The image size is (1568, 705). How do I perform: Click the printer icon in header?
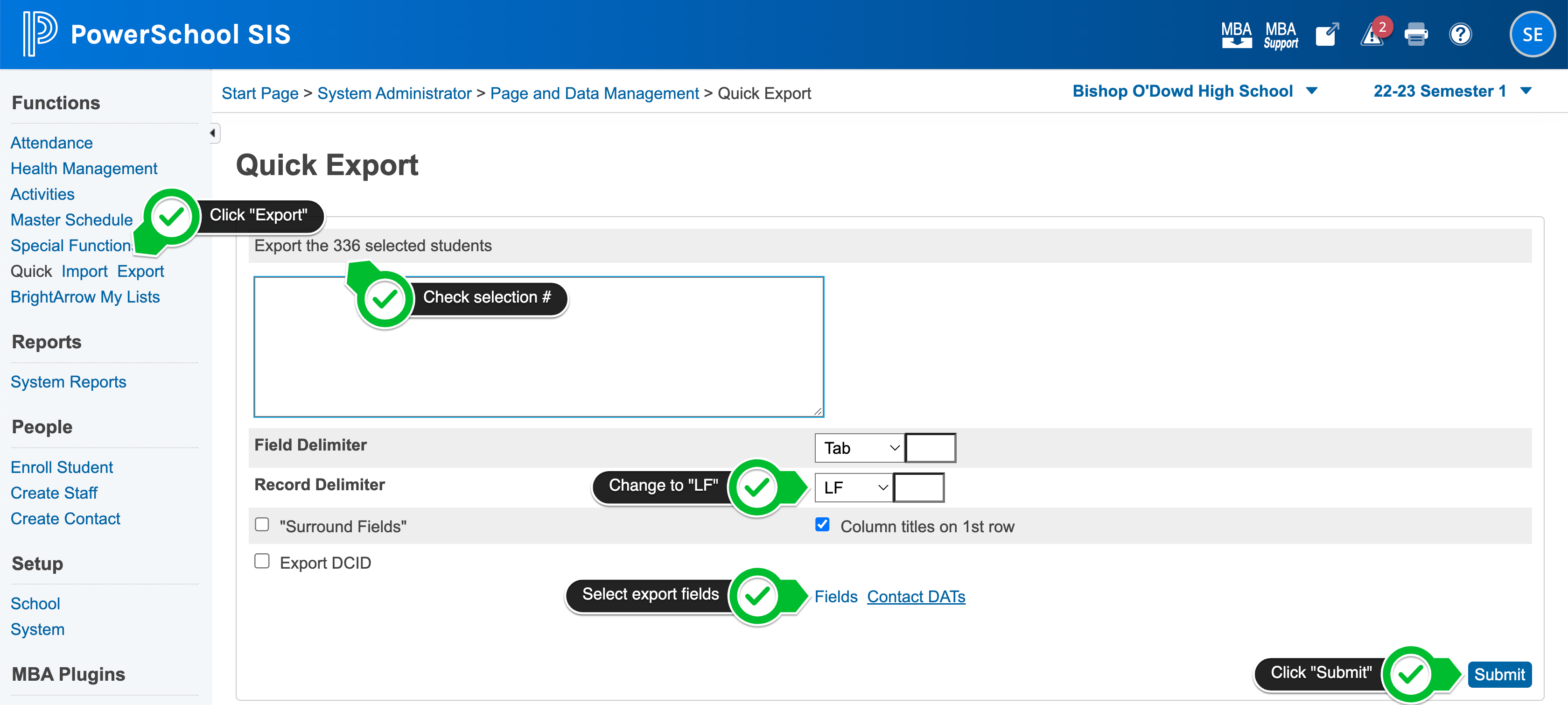pyautogui.click(x=1416, y=35)
